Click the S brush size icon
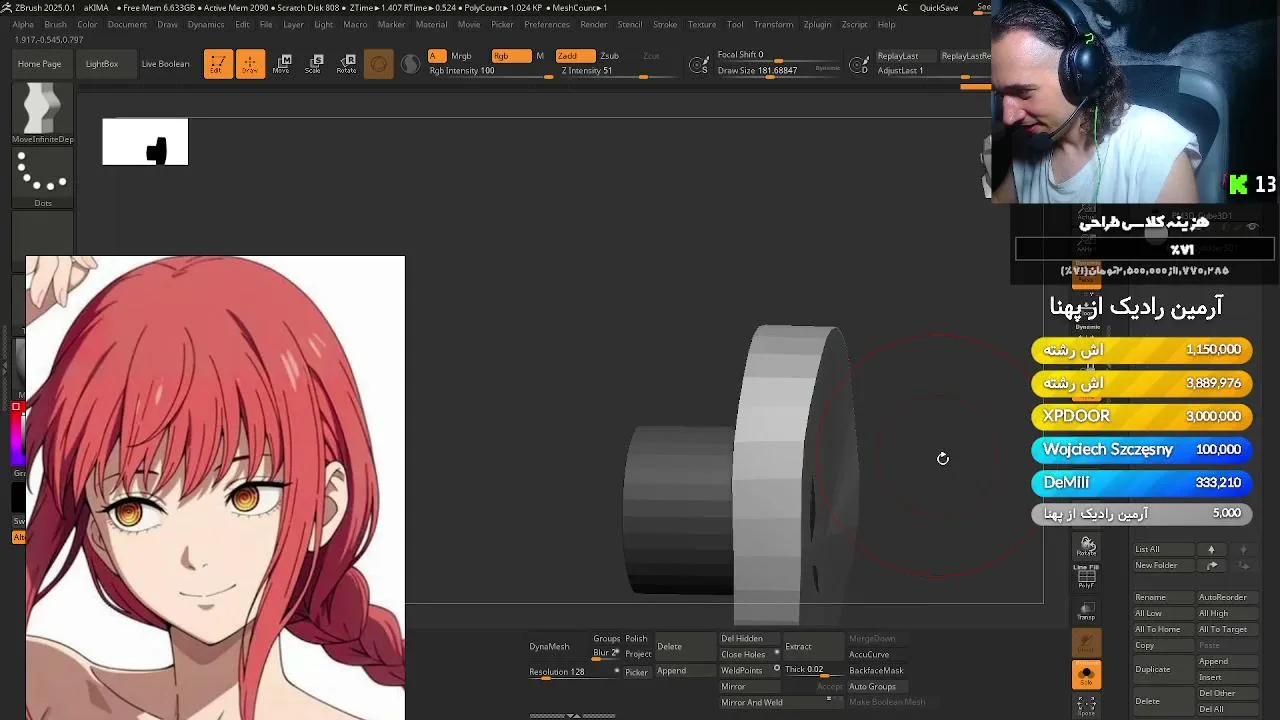Viewport: 1280px width, 720px height. 700,66
